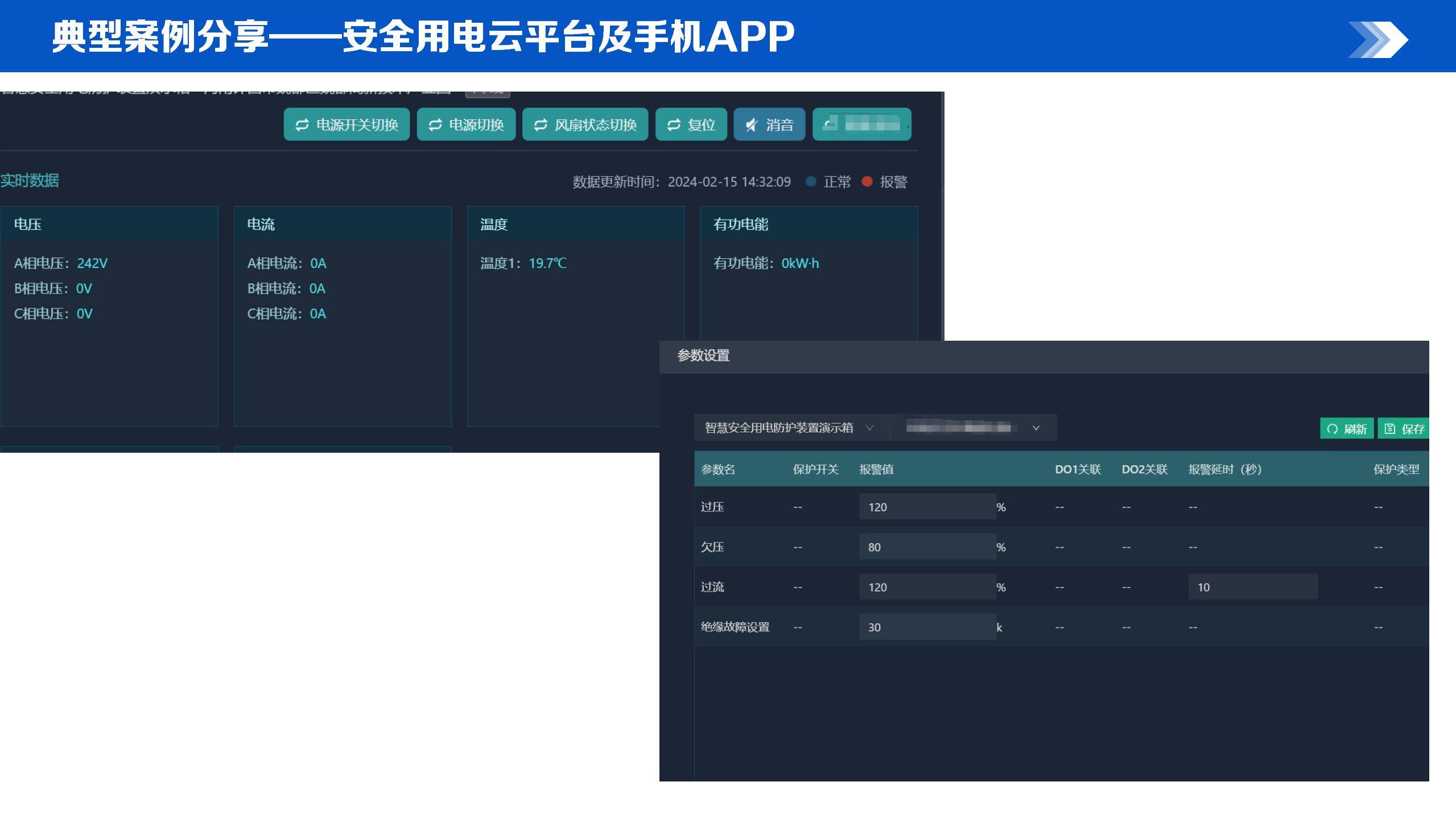
Task: Click the 复位 reset icon
Action: [x=674, y=125]
